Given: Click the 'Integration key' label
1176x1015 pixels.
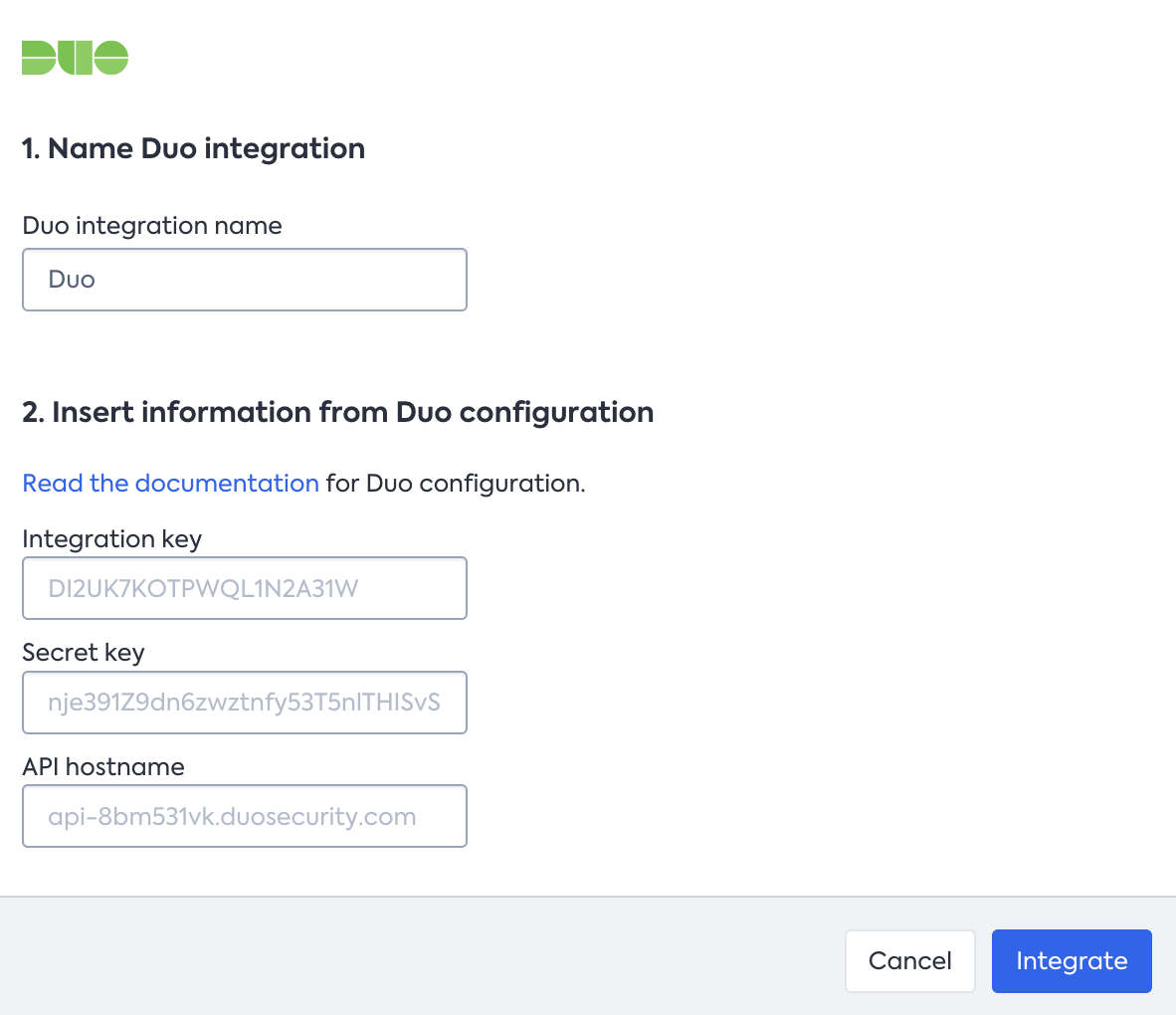Looking at the screenshot, I should click(x=112, y=539).
